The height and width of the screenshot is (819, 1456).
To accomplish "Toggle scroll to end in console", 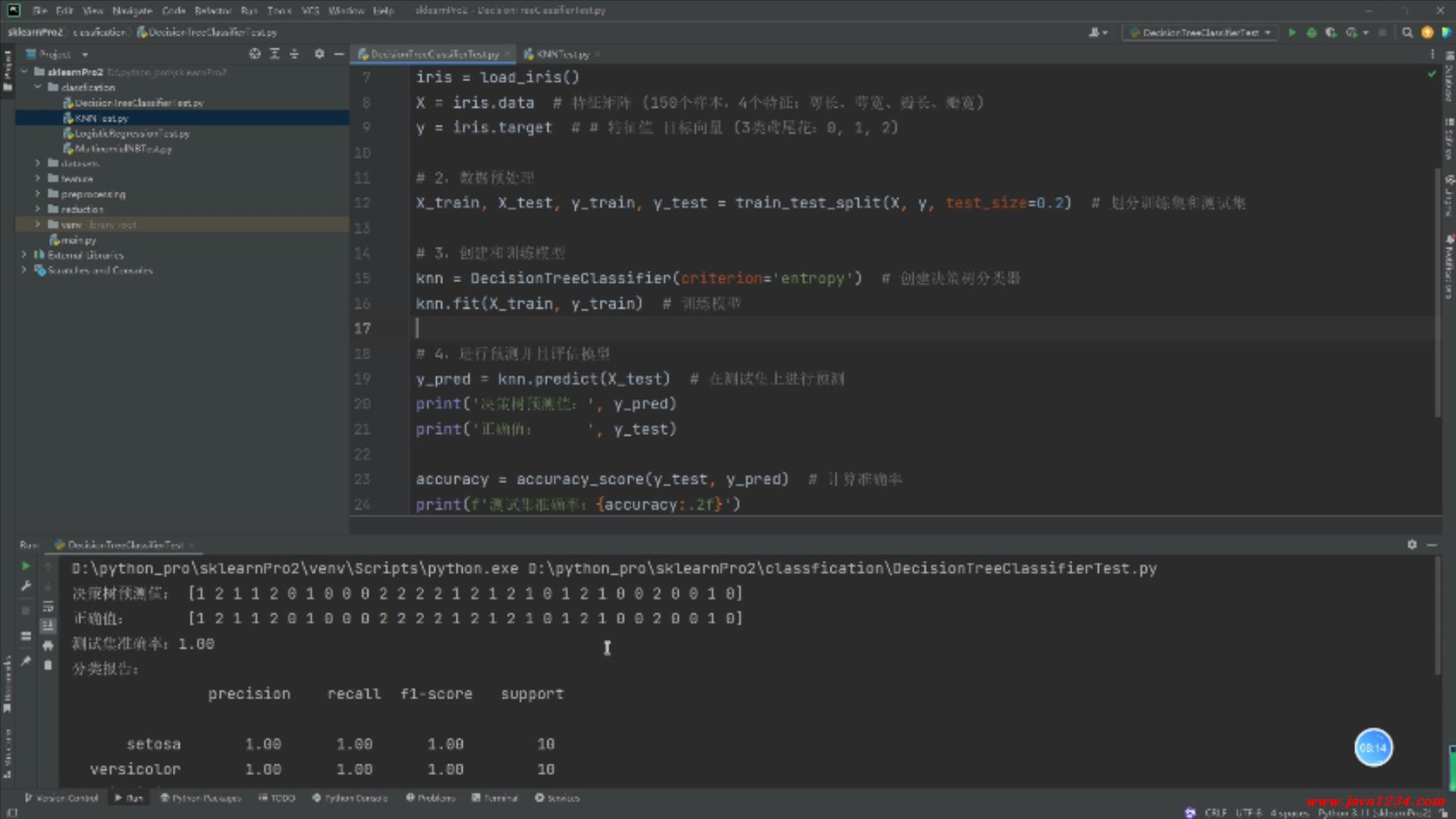I will click(48, 626).
